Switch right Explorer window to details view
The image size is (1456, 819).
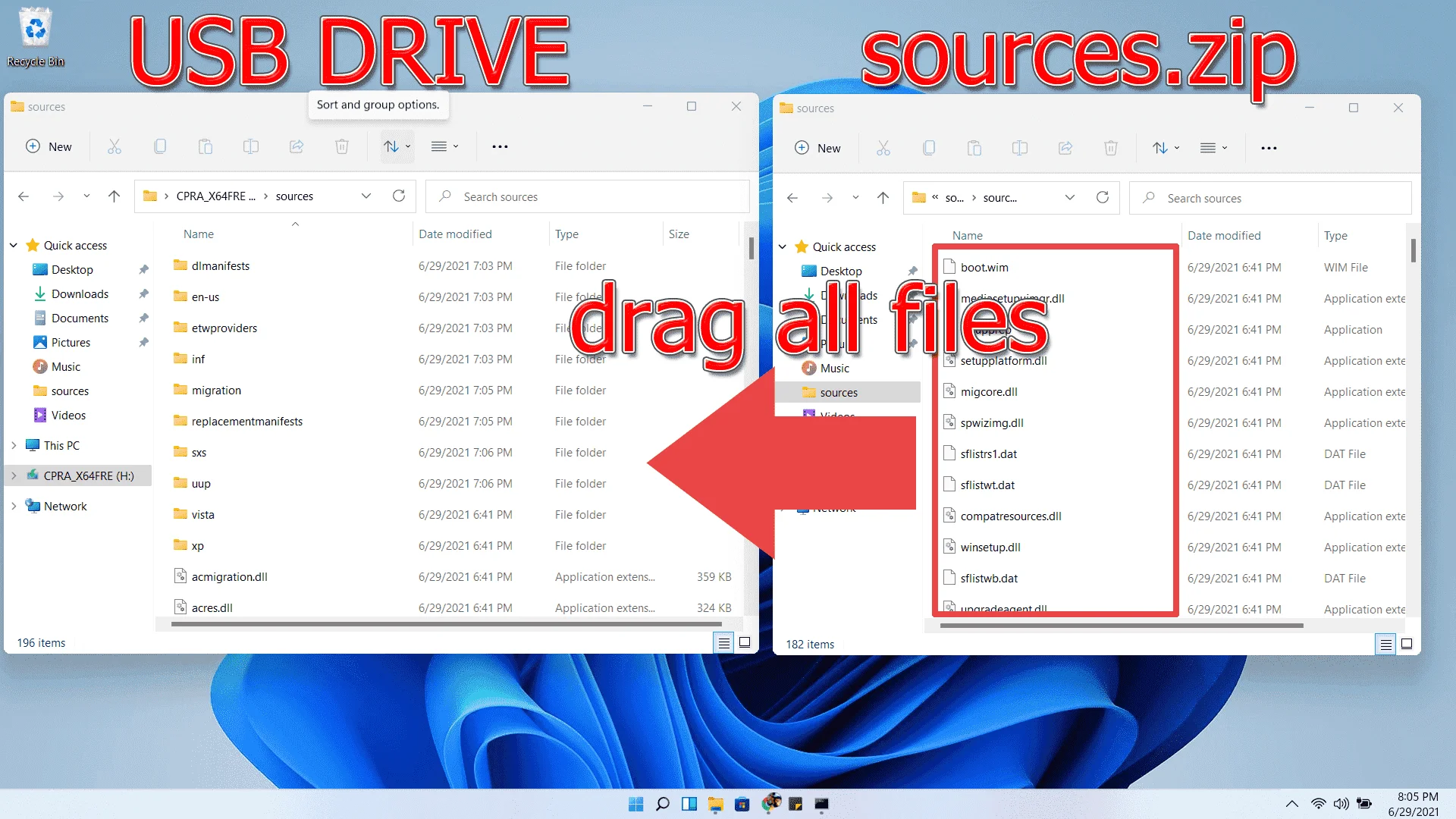(x=1386, y=645)
